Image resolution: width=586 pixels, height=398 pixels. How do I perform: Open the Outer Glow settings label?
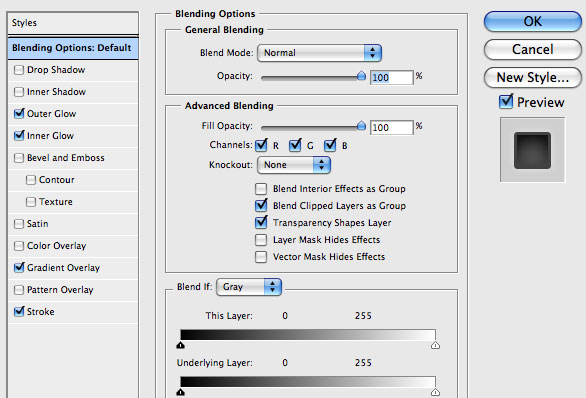point(52,114)
